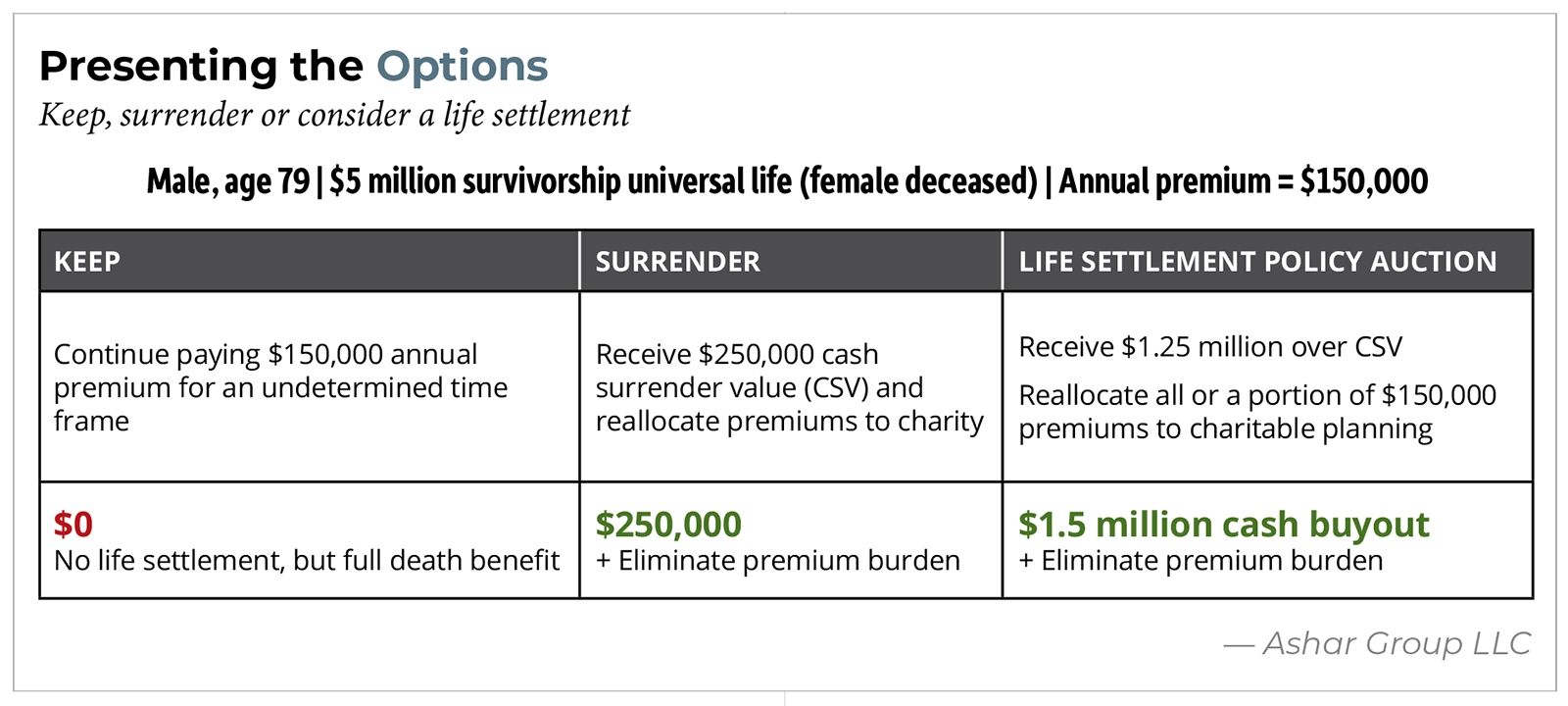
Task: Click the "Reallocate all or a portion" paragraph
Action: [x=1256, y=412]
